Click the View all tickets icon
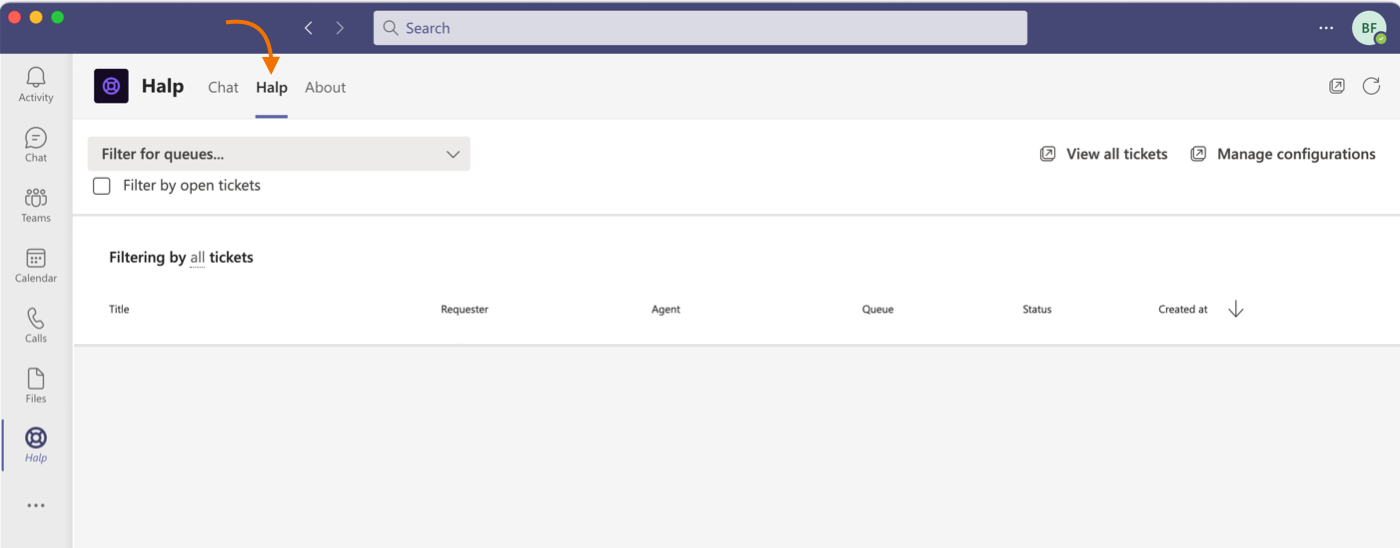The height and width of the screenshot is (548, 1400). [1048, 154]
